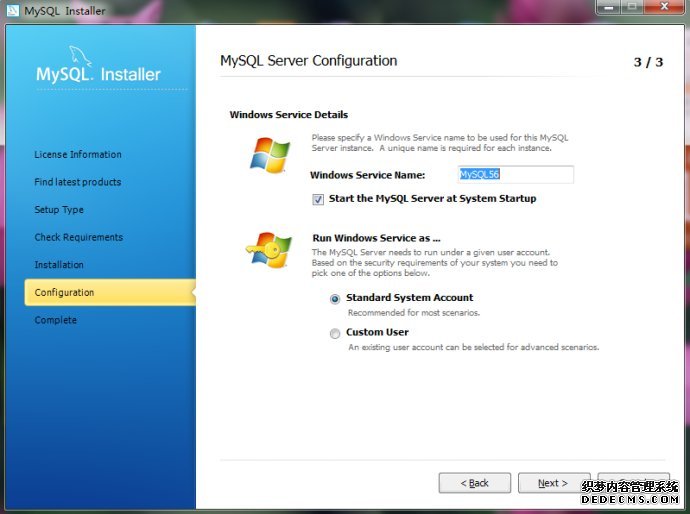690x514 pixels.
Task: Select the highlighted Configuration step
Action: [64, 292]
